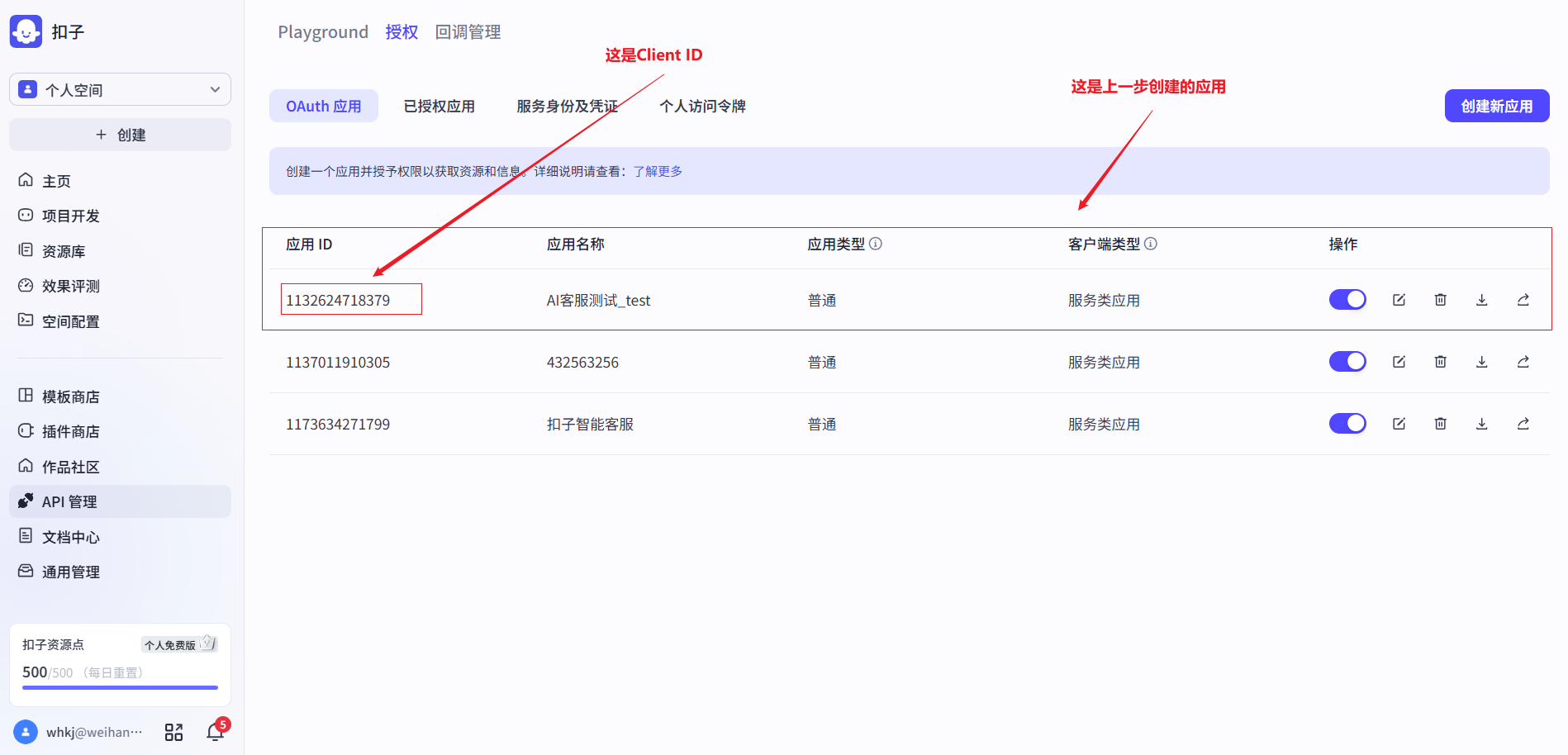Screen dimensions: 1568x755
Task: Click the 扣子资源点 usage progress bar
Action: pyautogui.click(x=120, y=687)
